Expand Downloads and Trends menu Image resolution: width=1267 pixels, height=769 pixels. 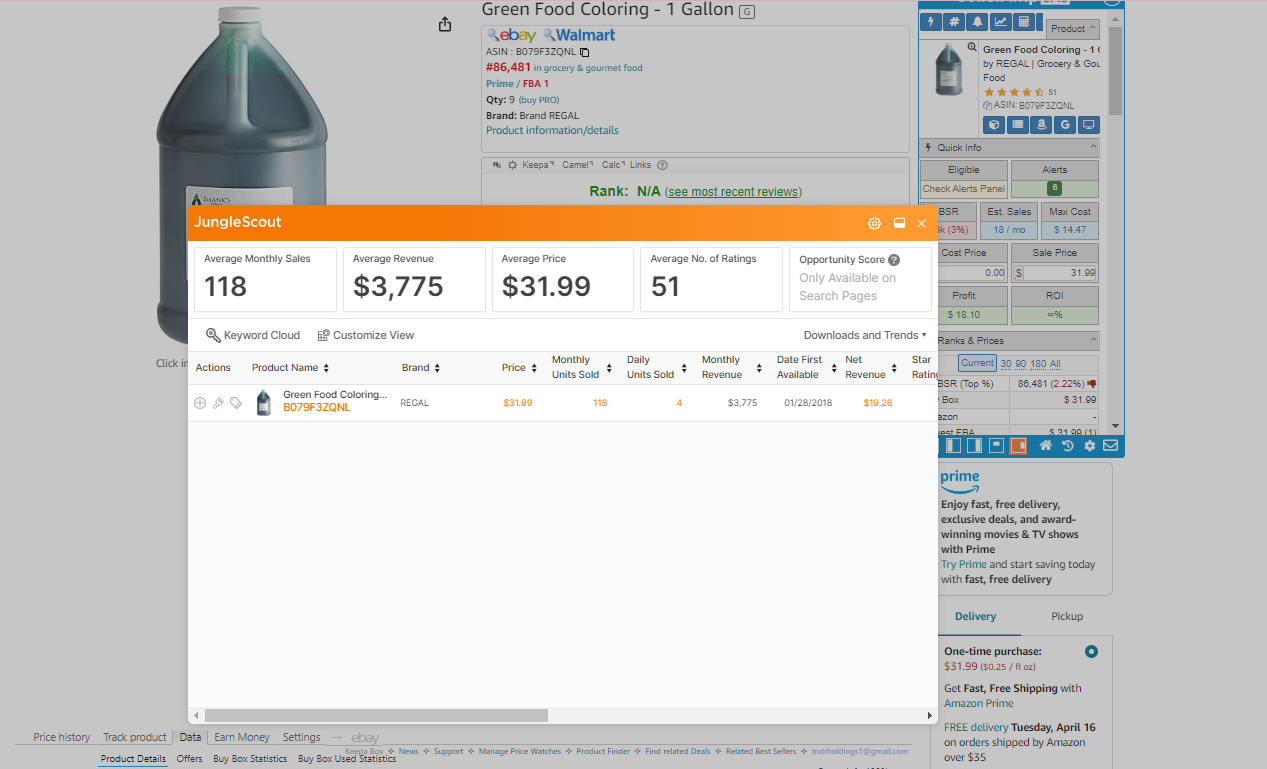click(865, 335)
